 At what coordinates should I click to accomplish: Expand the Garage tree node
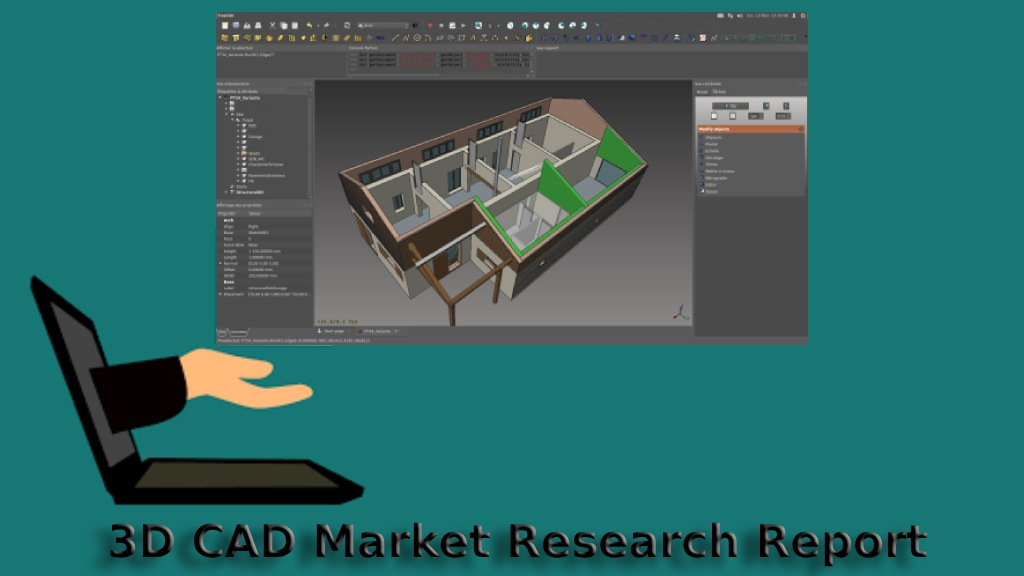[238, 136]
